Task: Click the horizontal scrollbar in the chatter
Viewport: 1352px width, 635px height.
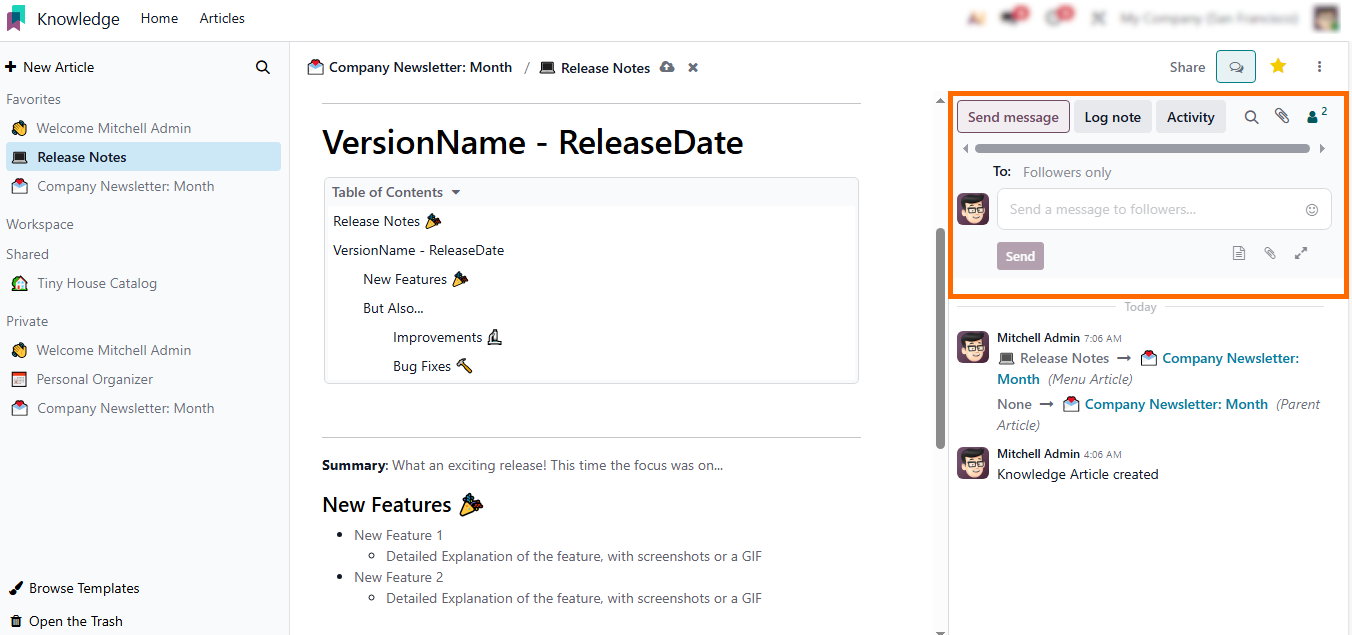Action: 1142,149
